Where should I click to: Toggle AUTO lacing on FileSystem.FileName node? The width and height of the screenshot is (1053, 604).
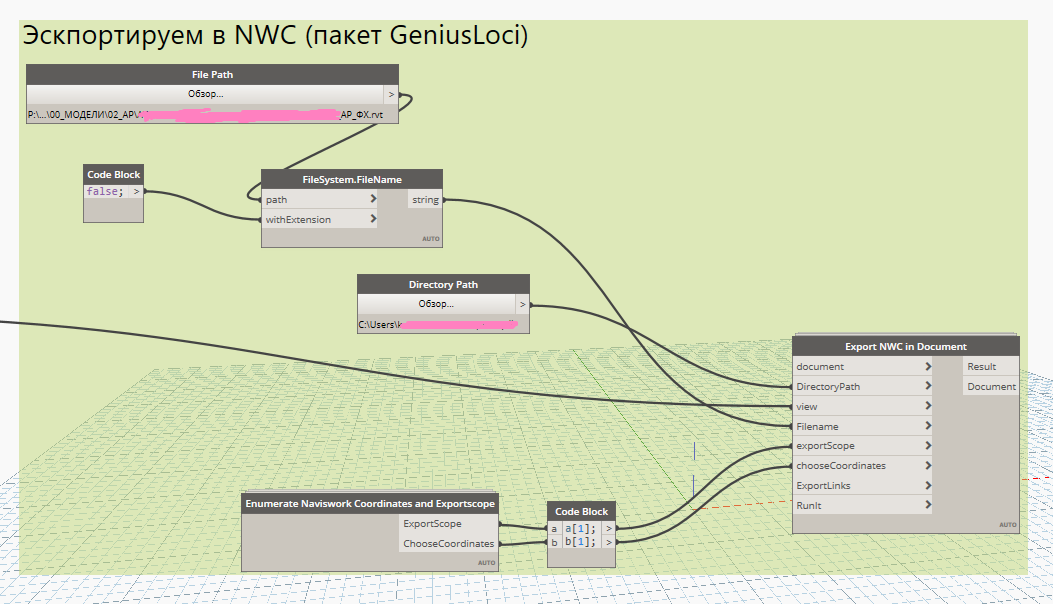pos(432,239)
